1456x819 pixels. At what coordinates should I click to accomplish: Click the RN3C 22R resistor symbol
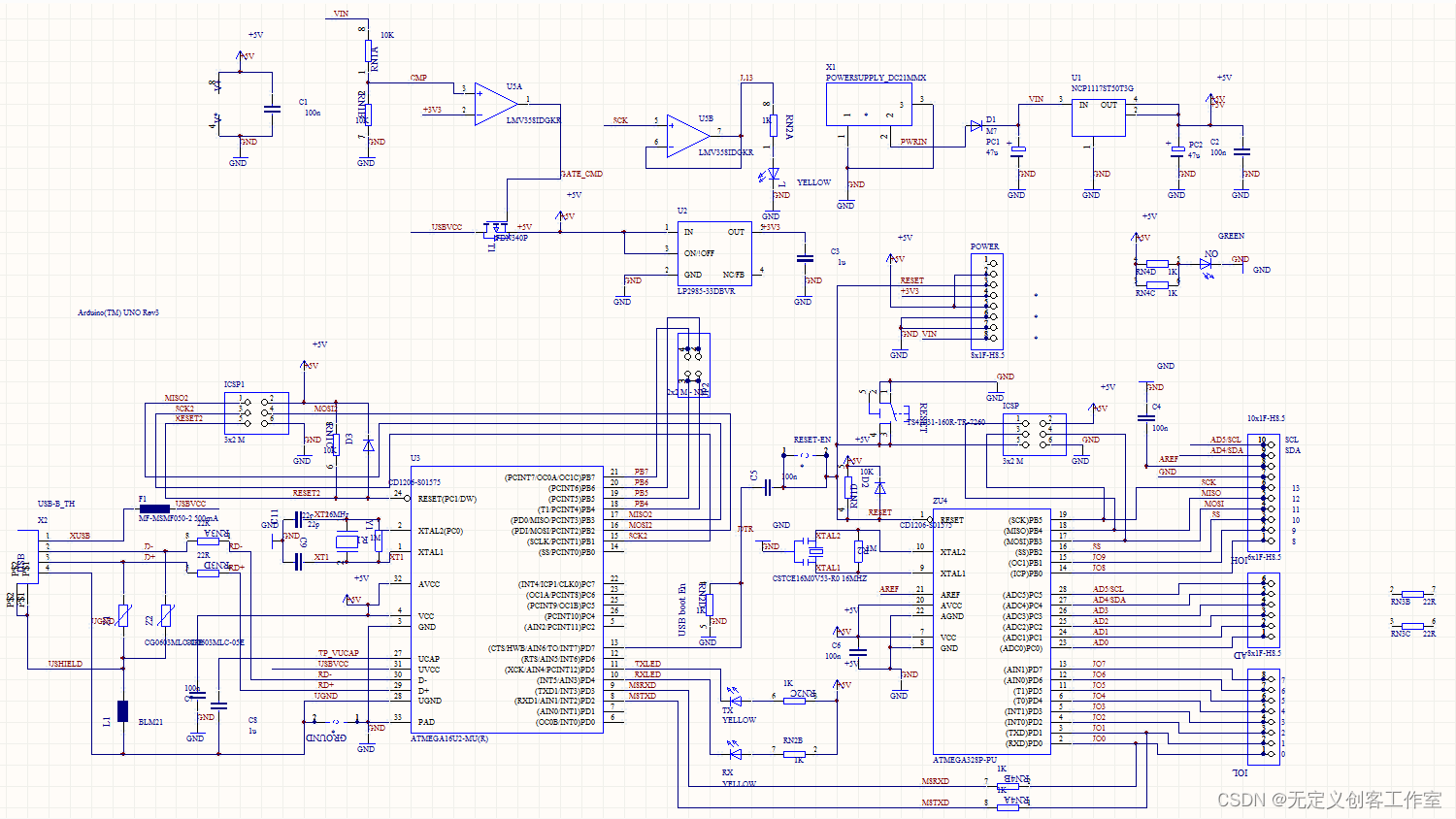click(x=1413, y=626)
